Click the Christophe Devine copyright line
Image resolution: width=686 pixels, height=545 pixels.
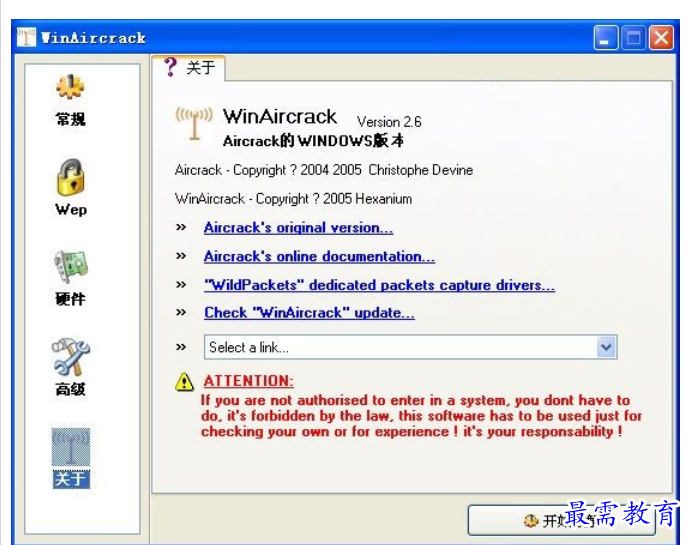coord(324,170)
